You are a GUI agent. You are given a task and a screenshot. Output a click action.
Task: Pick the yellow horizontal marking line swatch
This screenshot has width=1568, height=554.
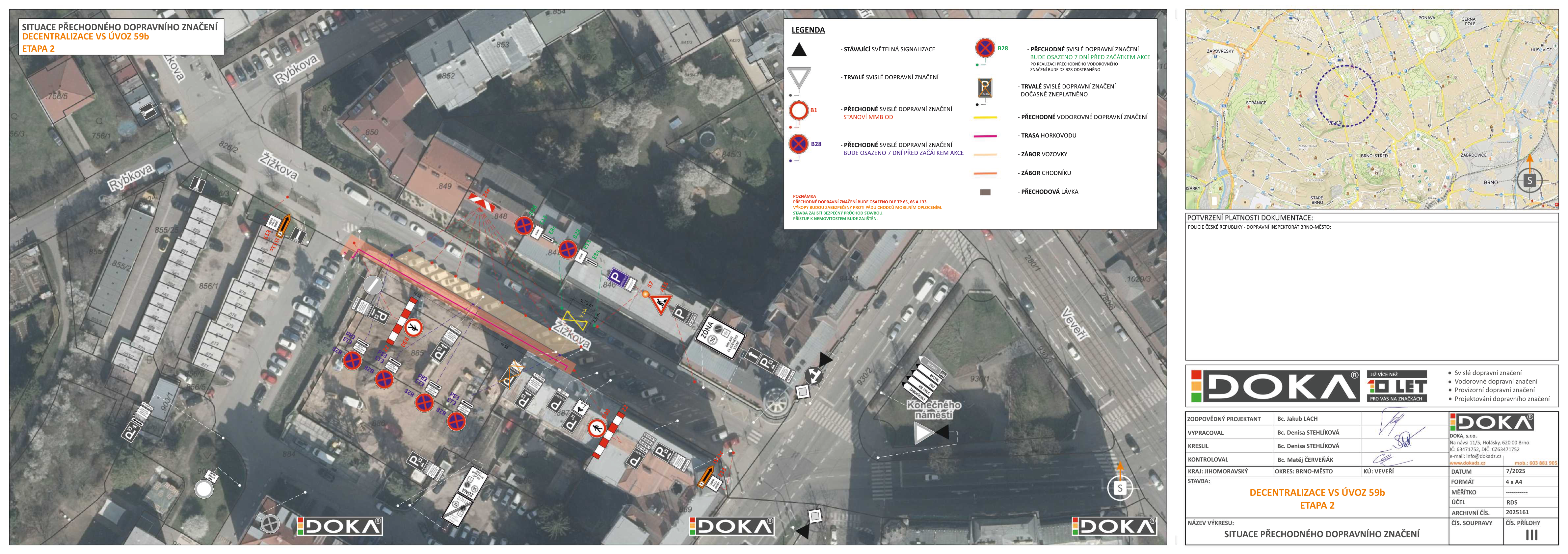(985, 117)
